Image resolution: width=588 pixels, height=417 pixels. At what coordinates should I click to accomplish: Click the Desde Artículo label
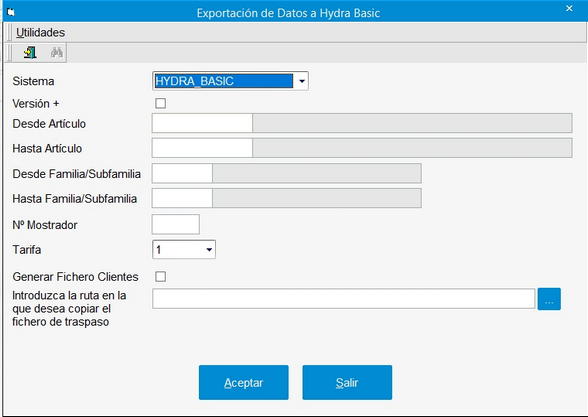(49, 124)
